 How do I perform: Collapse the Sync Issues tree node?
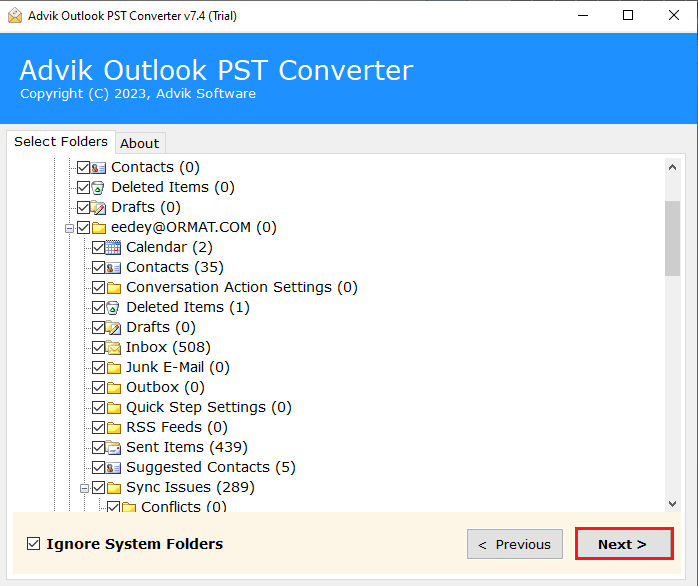click(85, 488)
